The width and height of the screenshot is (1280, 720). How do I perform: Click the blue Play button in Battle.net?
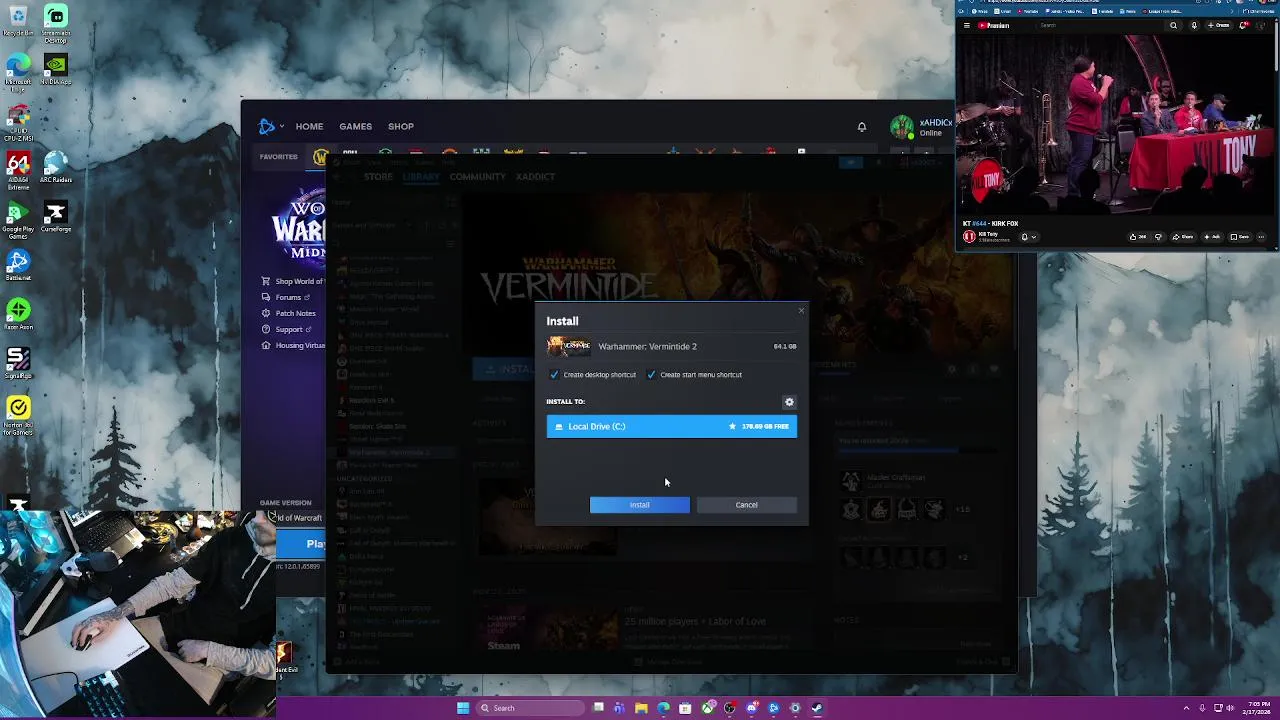(303, 544)
